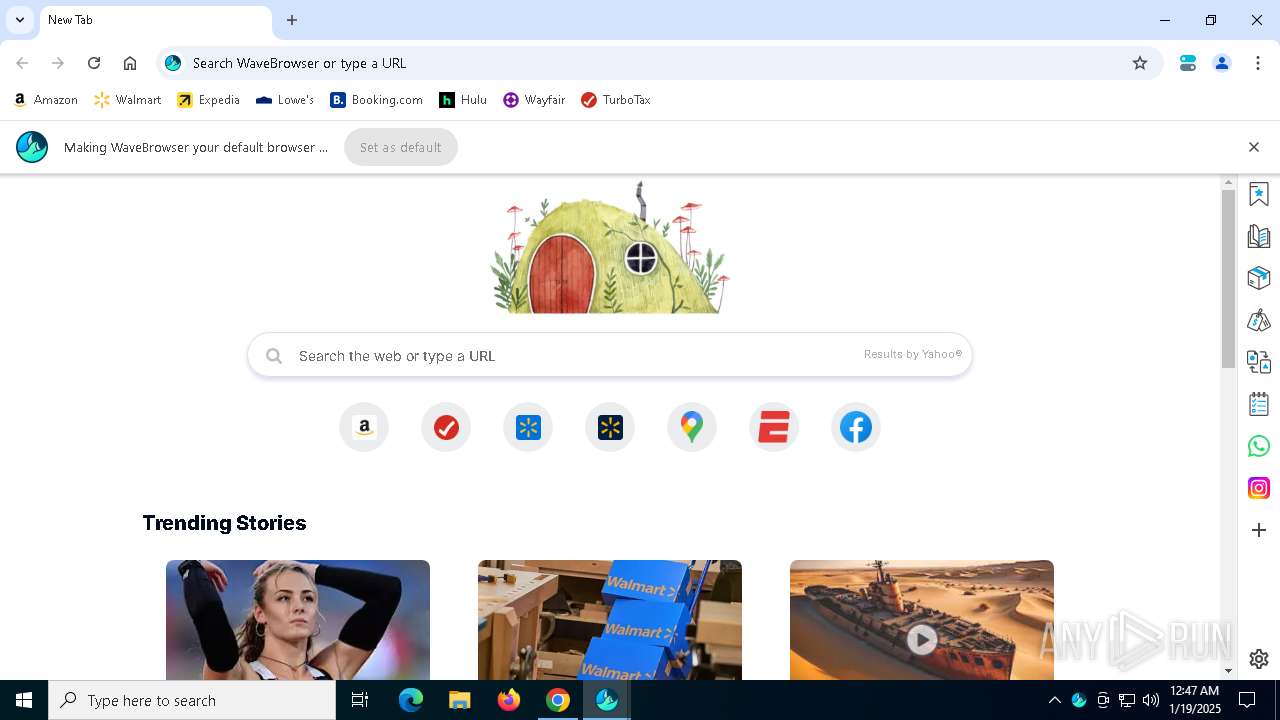The width and height of the screenshot is (1280, 720).
Task: Open the sidebar bookmarks star icon
Action: pyautogui.click(x=1259, y=194)
